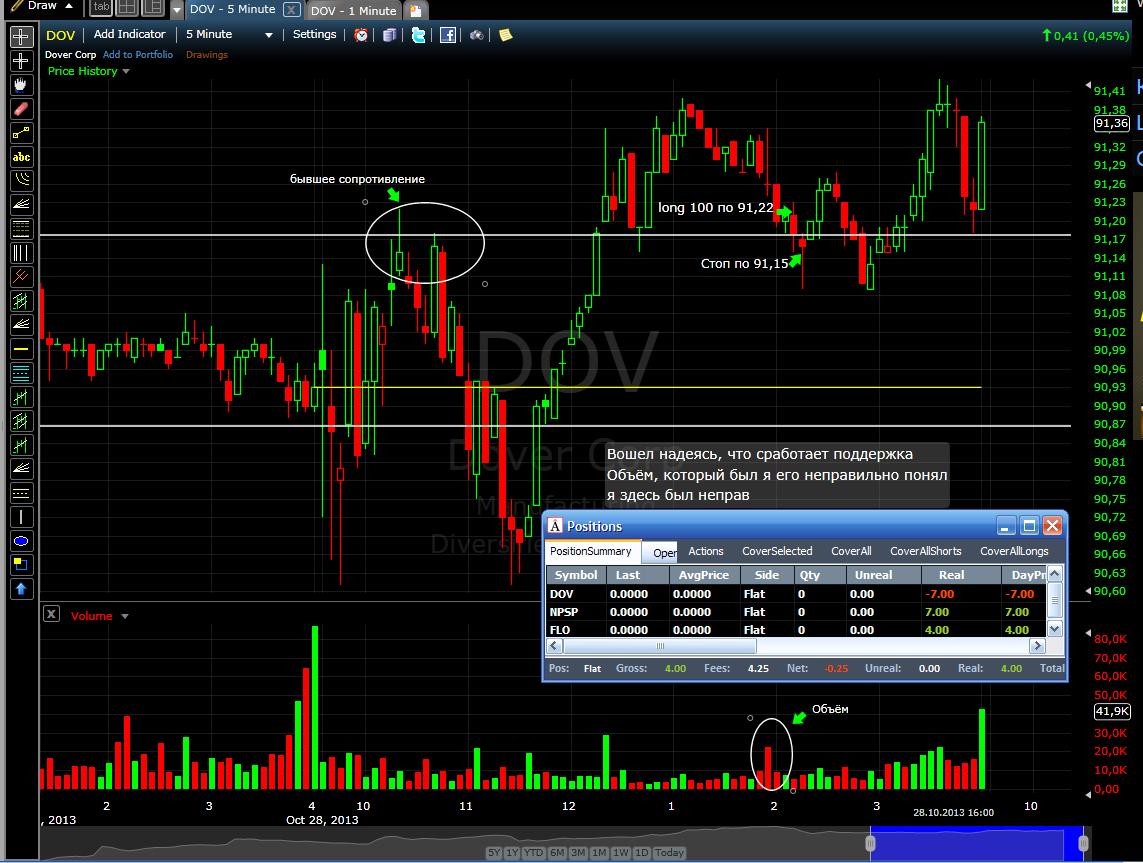The width and height of the screenshot is (1143, 863).
Task: Click the Positions scroll down arrow
Action: point(1054,628)
